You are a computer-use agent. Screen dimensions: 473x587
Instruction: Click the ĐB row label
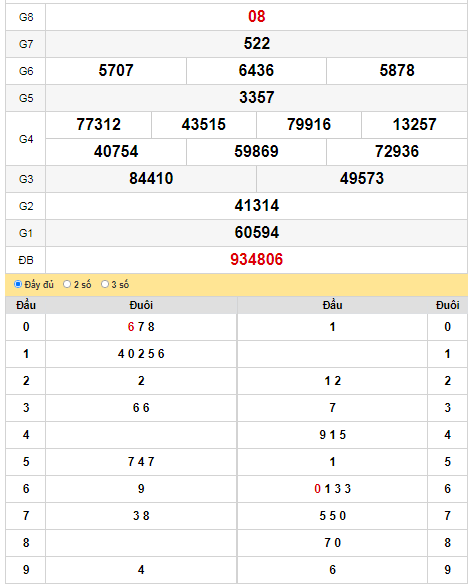tap(26, 260)
